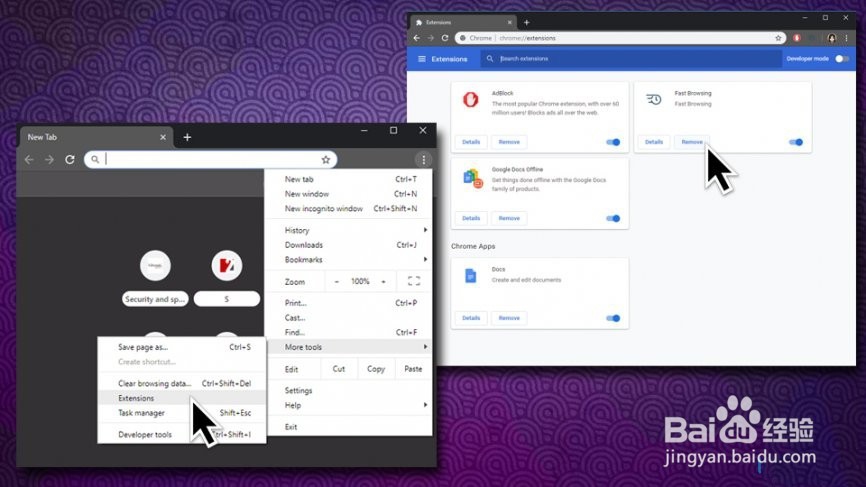This screenshot has width=866, height=487.
Task: Go forward in the New Tab window
Action: point(49,160)
